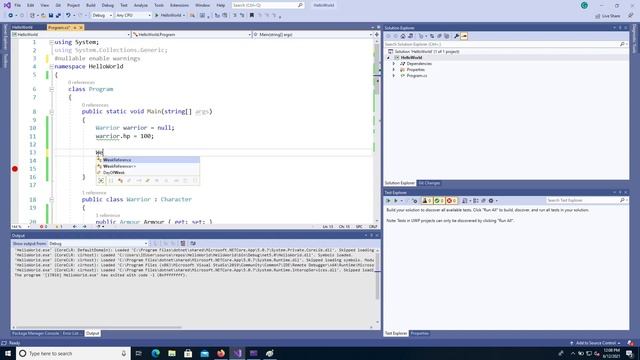Click the Save All toolbar icon
Viewport: 640px width, 360px height.
pyautogui.click(x=58, y=15)
